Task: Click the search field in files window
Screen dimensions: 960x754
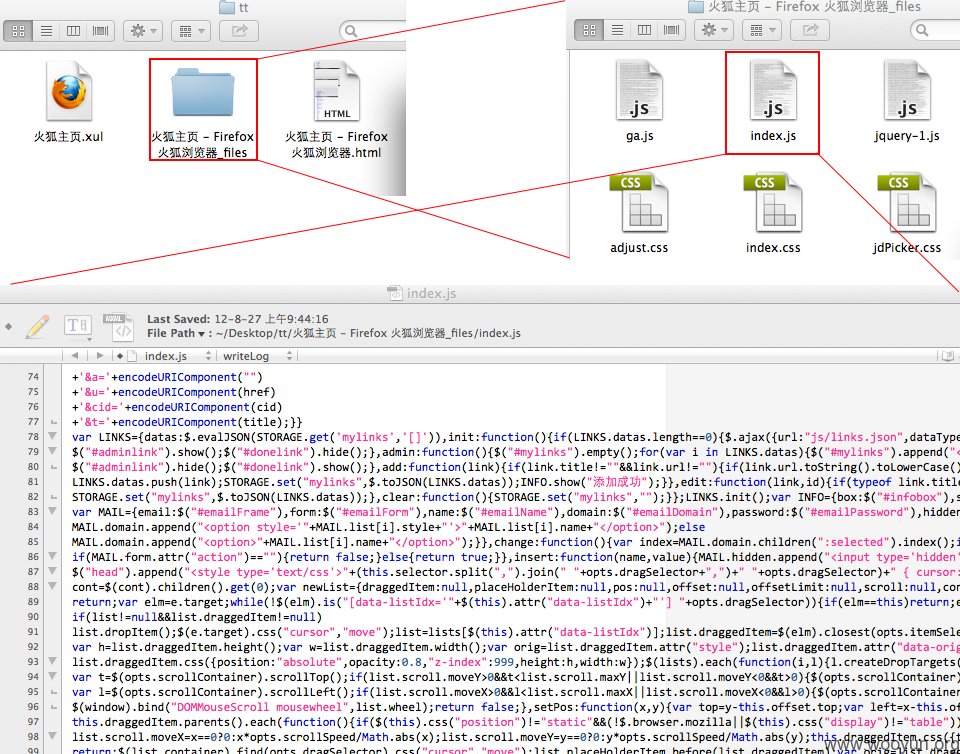Action: click(x=936, y=29)
